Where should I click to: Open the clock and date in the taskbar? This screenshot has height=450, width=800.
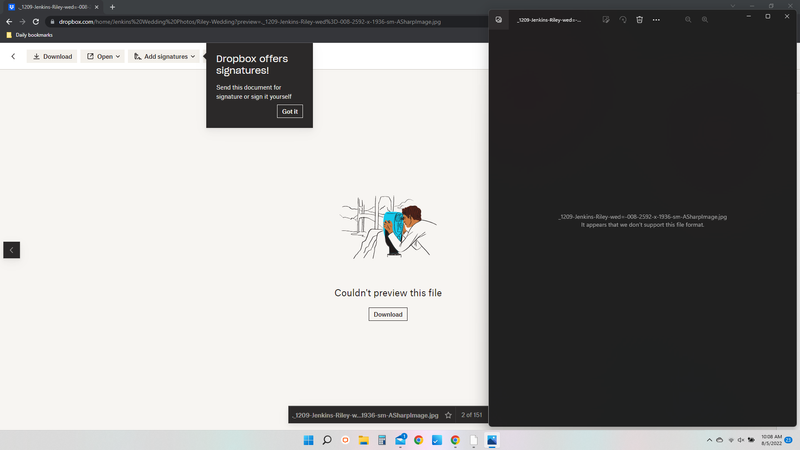point(771,440)
